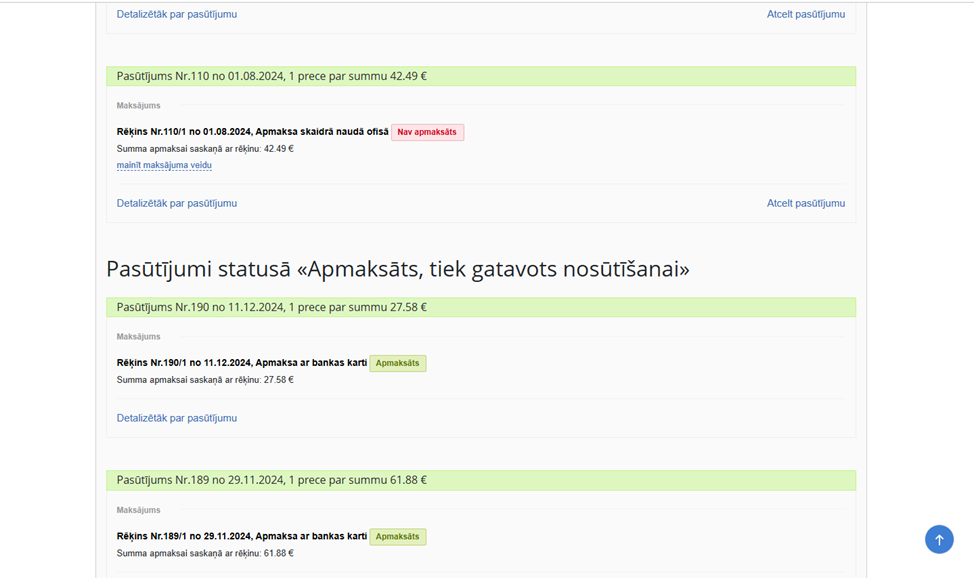Open payment method change link for order 110
Viewport: 974px width, 578px height.
coord(164,165)
